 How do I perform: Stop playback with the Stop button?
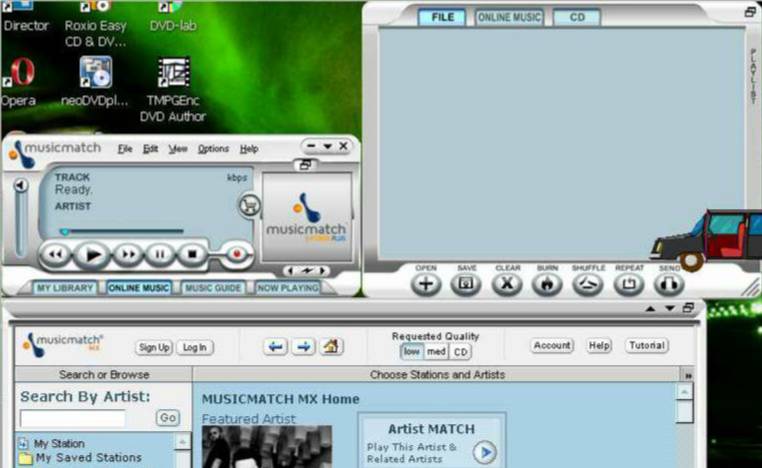tap(192, 254)
